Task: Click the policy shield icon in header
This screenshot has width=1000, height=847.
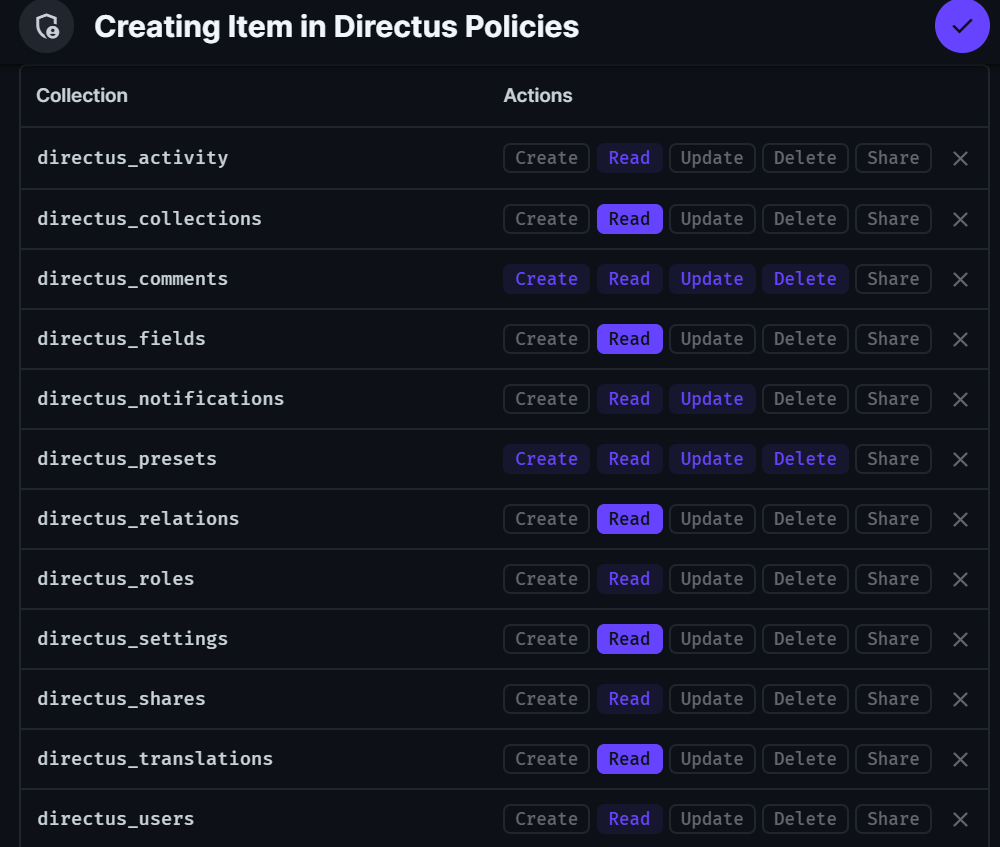Action: click(x=46, y=27)
